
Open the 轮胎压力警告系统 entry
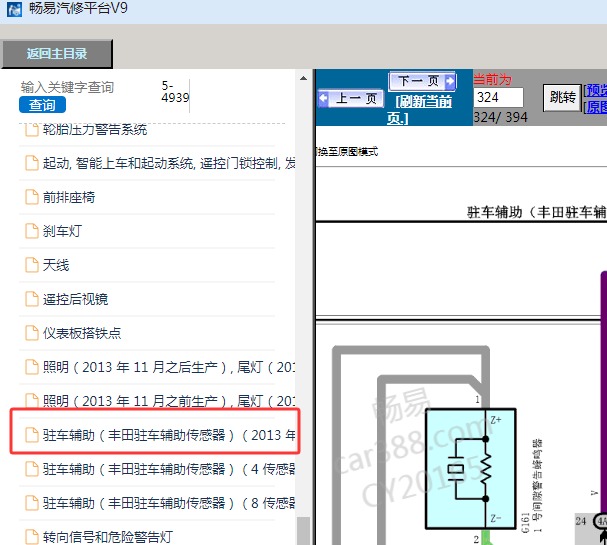pyautogui.click(x=94, y=129)
